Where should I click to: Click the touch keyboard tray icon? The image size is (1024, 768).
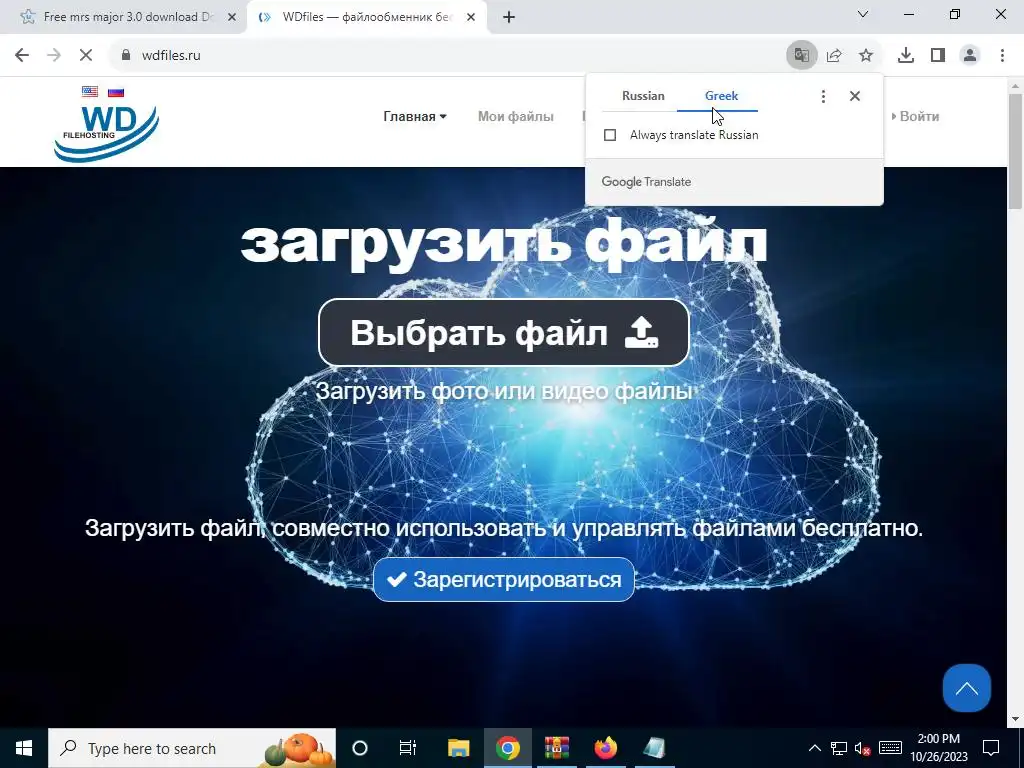pos(890,748)
